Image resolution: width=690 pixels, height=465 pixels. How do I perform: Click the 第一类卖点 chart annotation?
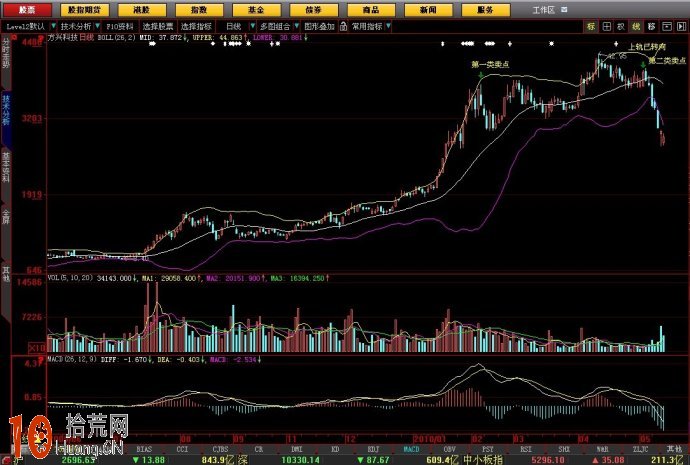490,65
